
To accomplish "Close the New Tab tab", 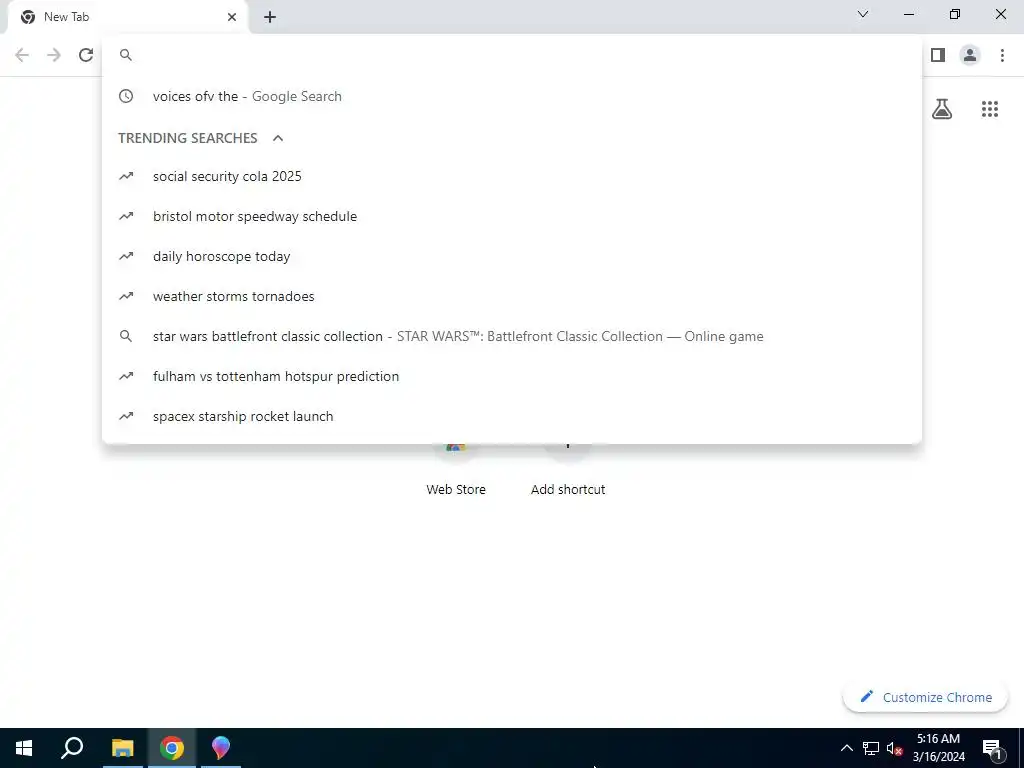I will coord(232,17).
